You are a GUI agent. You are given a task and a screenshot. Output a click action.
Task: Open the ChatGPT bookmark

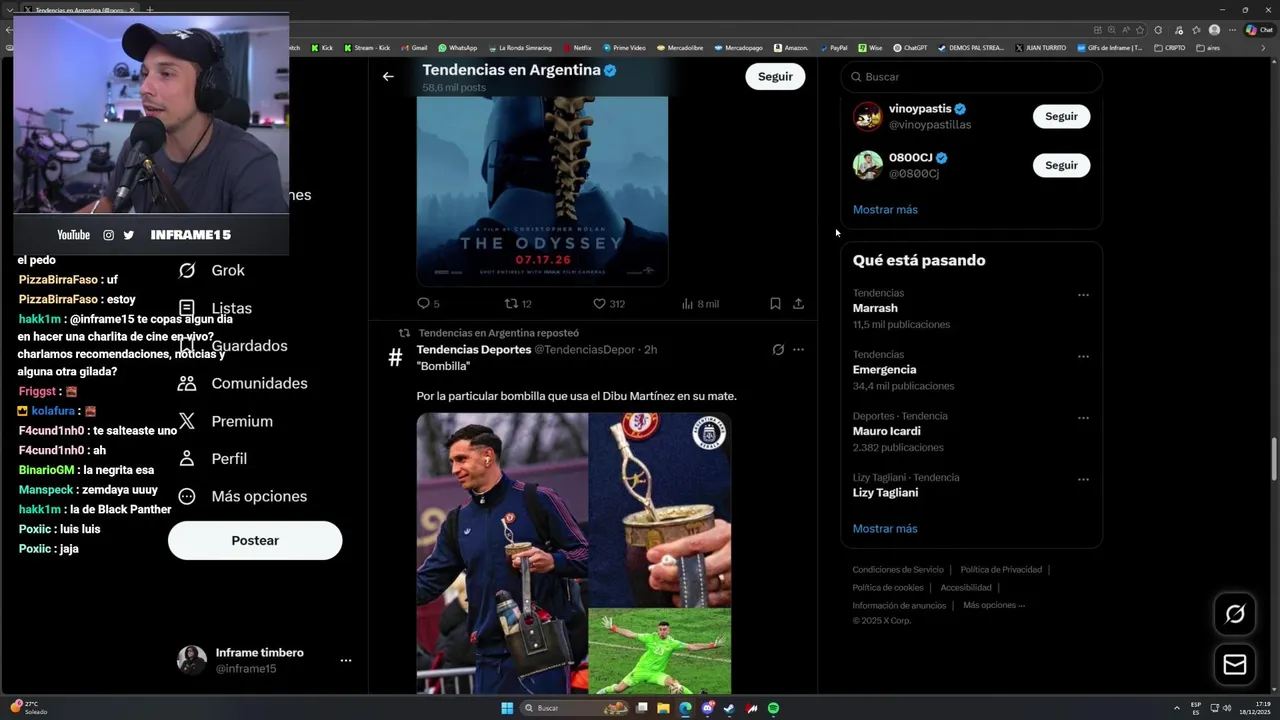coord(910,47)
